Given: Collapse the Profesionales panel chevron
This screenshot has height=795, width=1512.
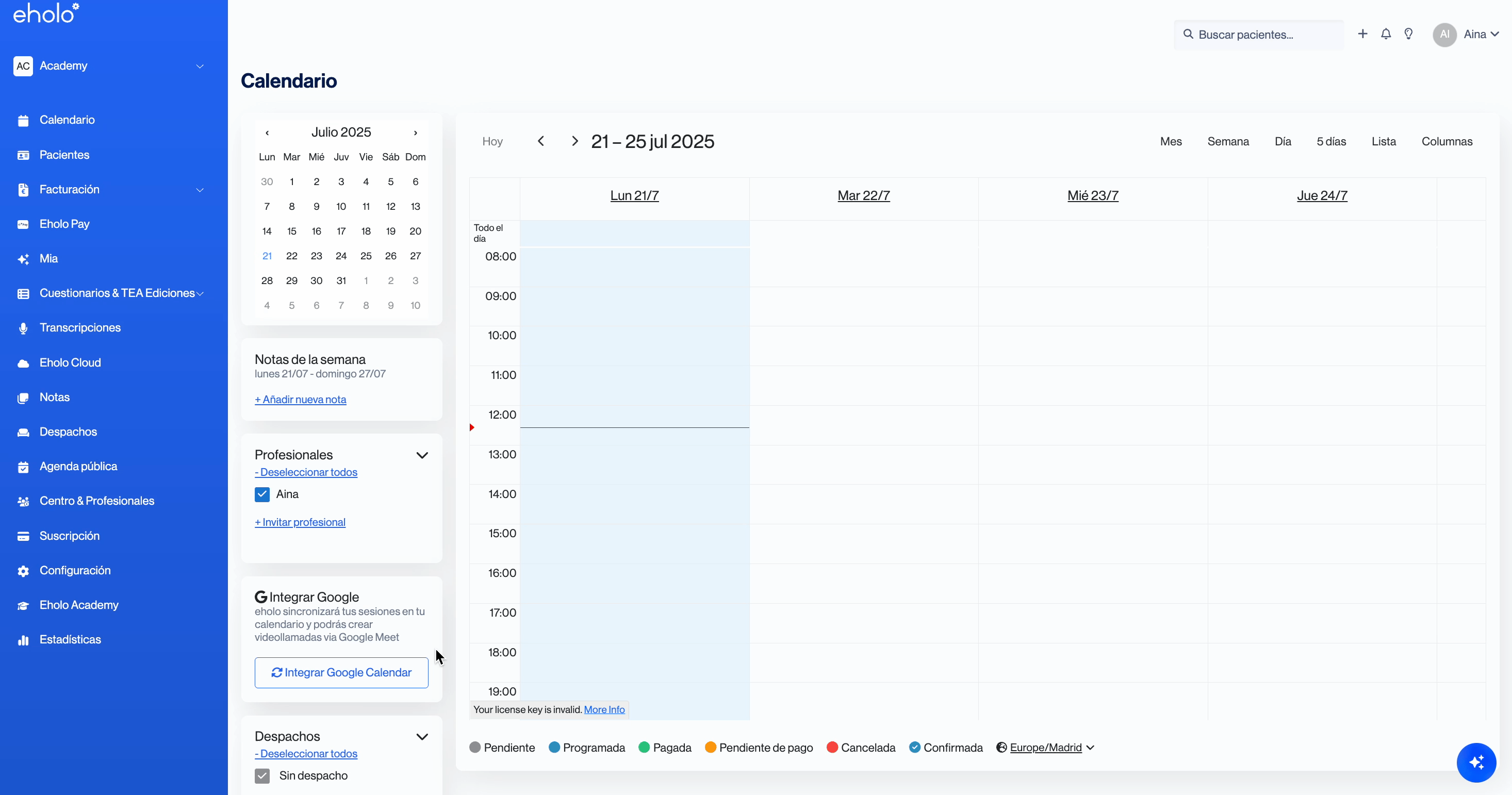Looking at the screenshot, I should point(422,455).
